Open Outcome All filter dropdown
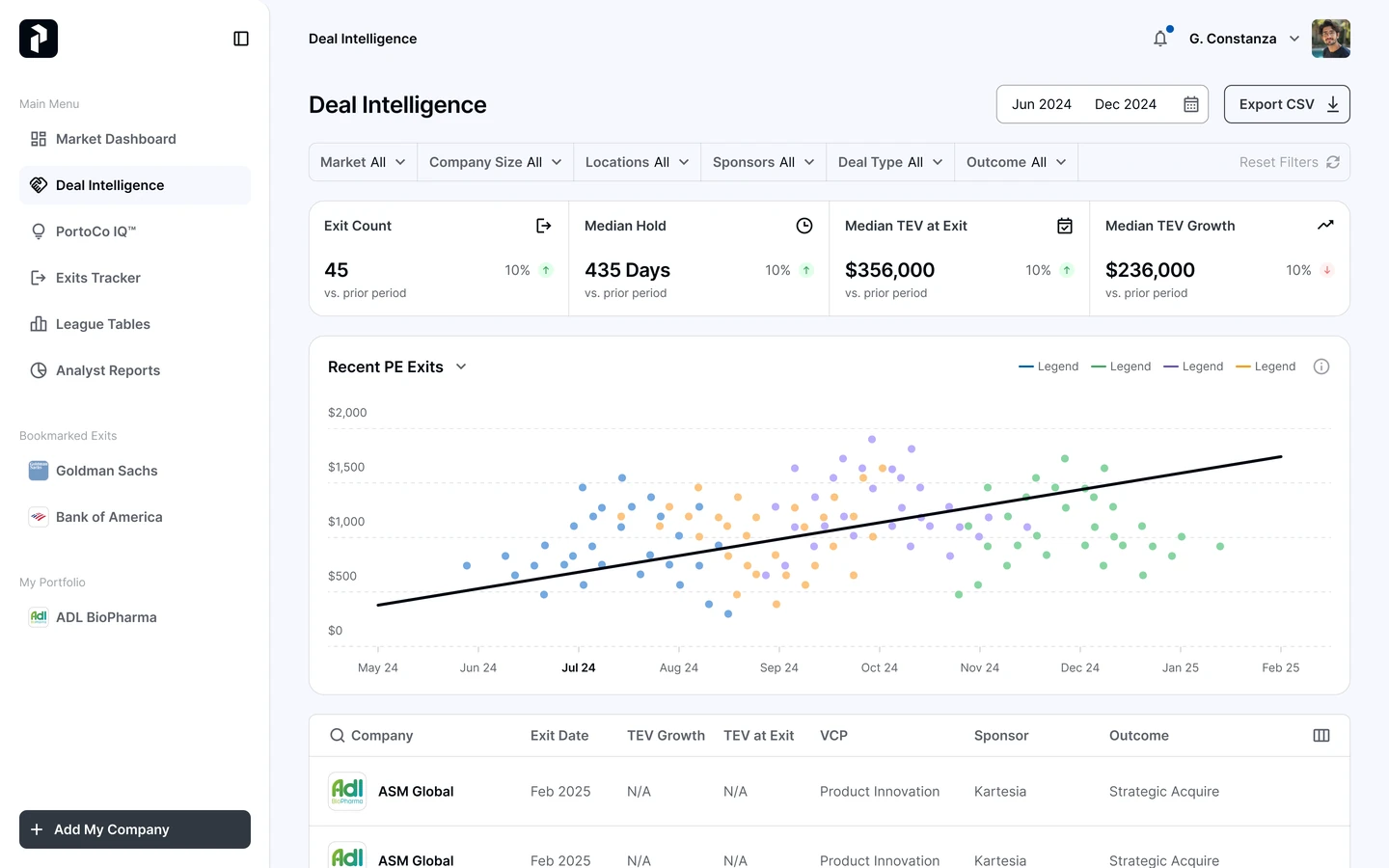The image size is (1389, 868). 1017,162
